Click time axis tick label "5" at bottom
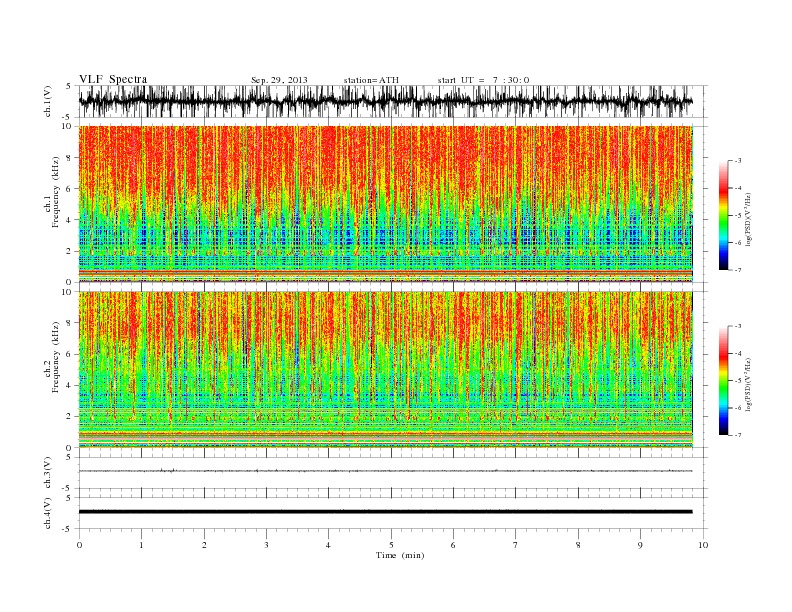The image size is (792, 612). (391, 545)
